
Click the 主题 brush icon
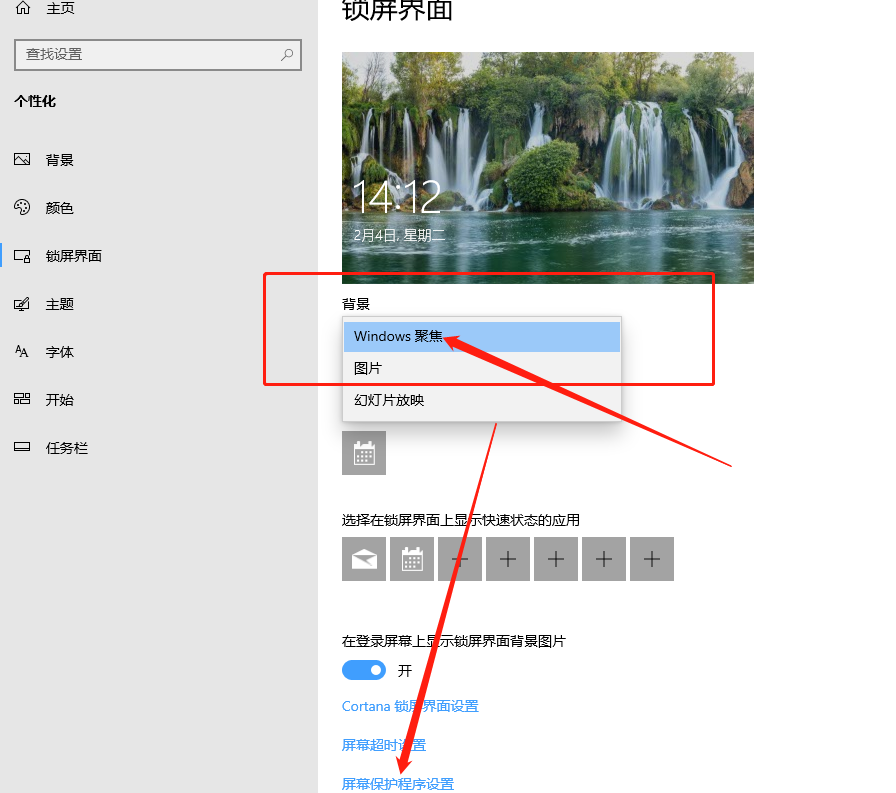click(22, 304)
